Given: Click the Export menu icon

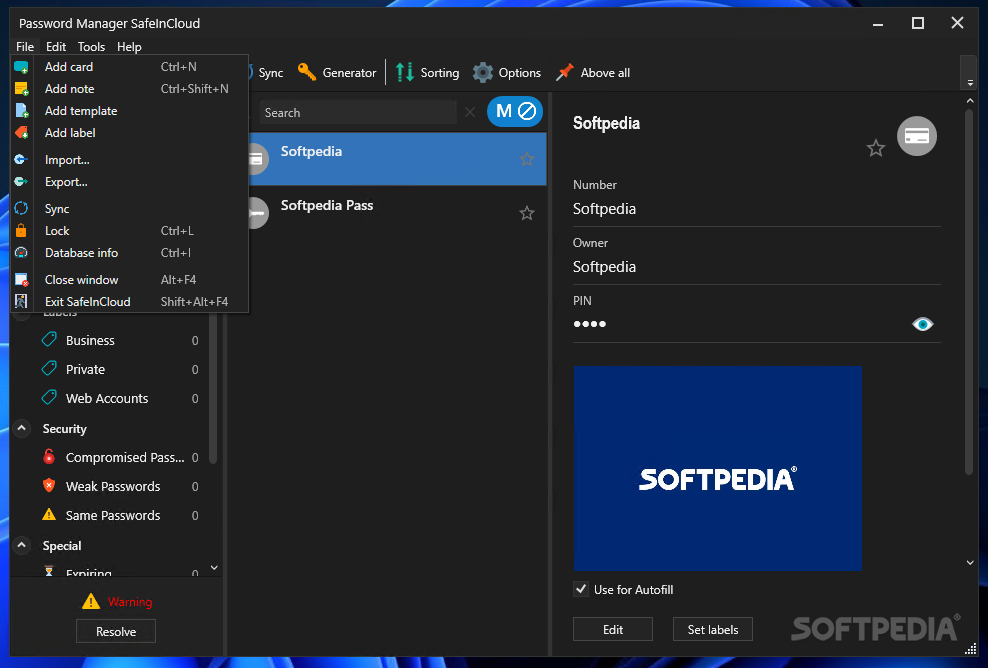Looking at the screenshot, I should 21,182.
